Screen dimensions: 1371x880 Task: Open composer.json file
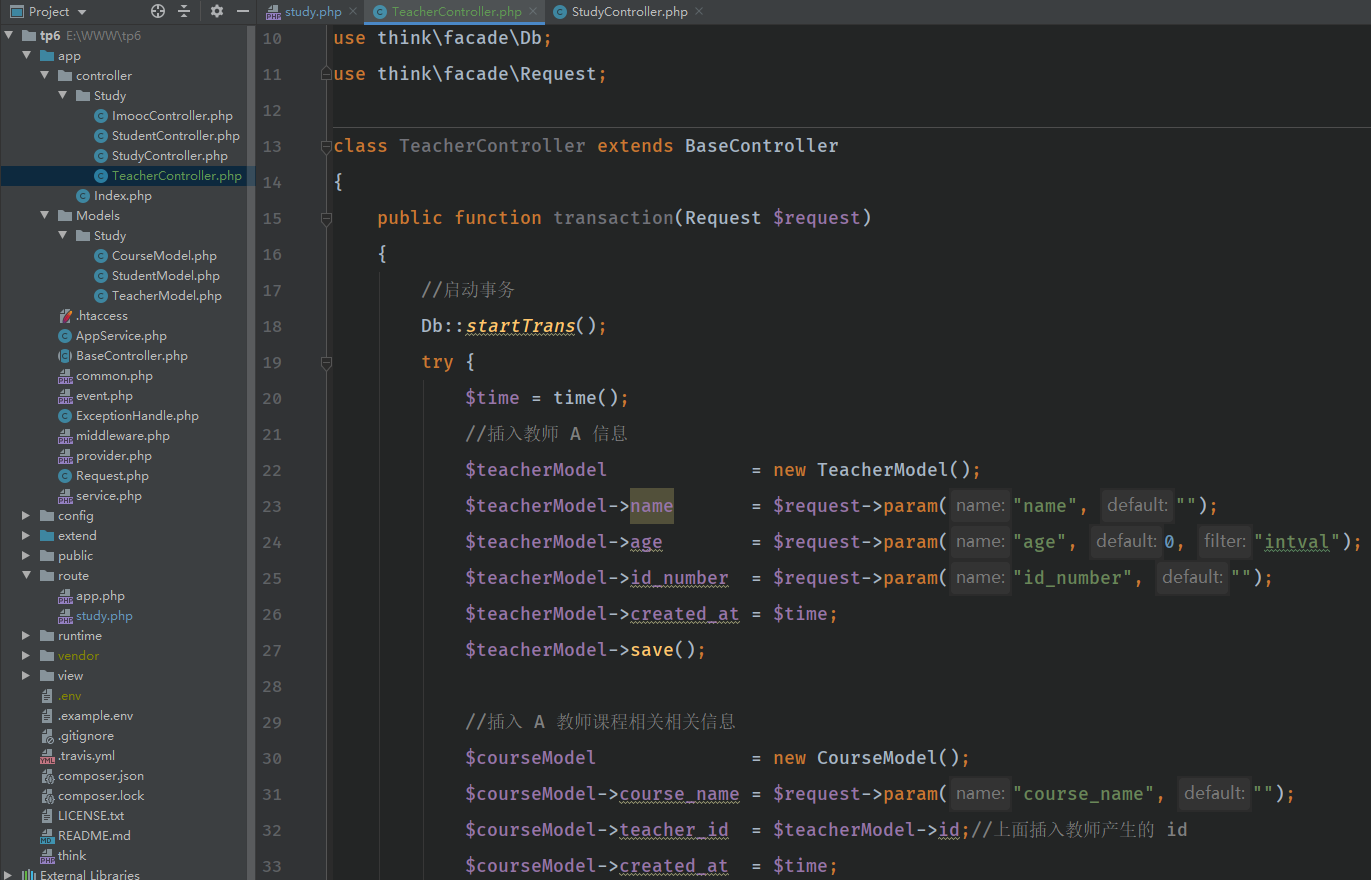point(101,776)
